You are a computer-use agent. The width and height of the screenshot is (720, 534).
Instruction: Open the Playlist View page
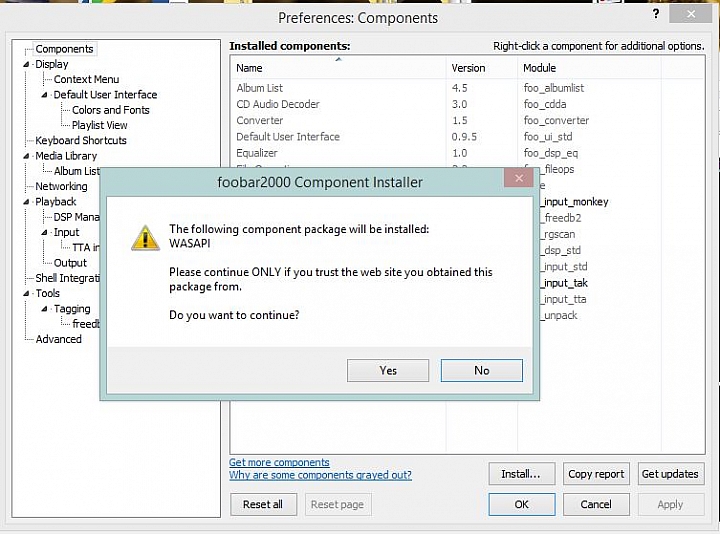pyautogui.click(x=100, y=125)
